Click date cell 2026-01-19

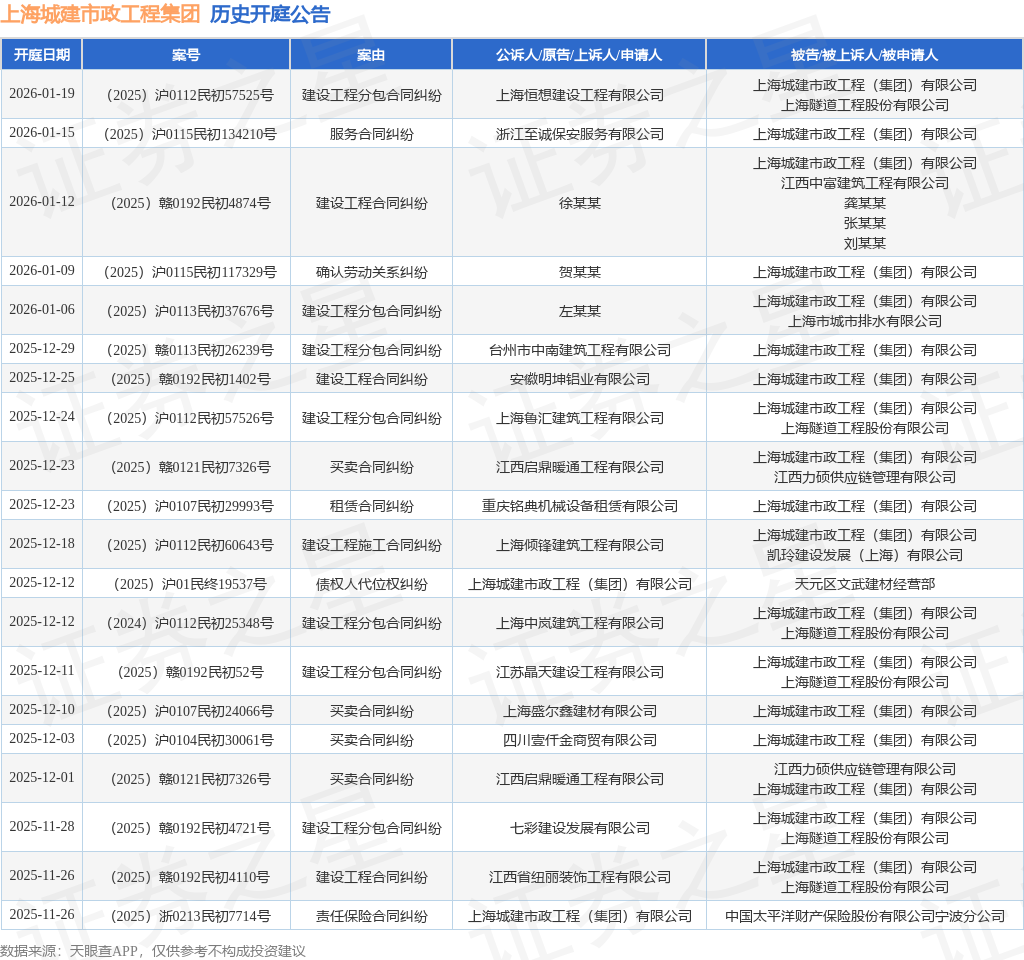click(42, 93)
